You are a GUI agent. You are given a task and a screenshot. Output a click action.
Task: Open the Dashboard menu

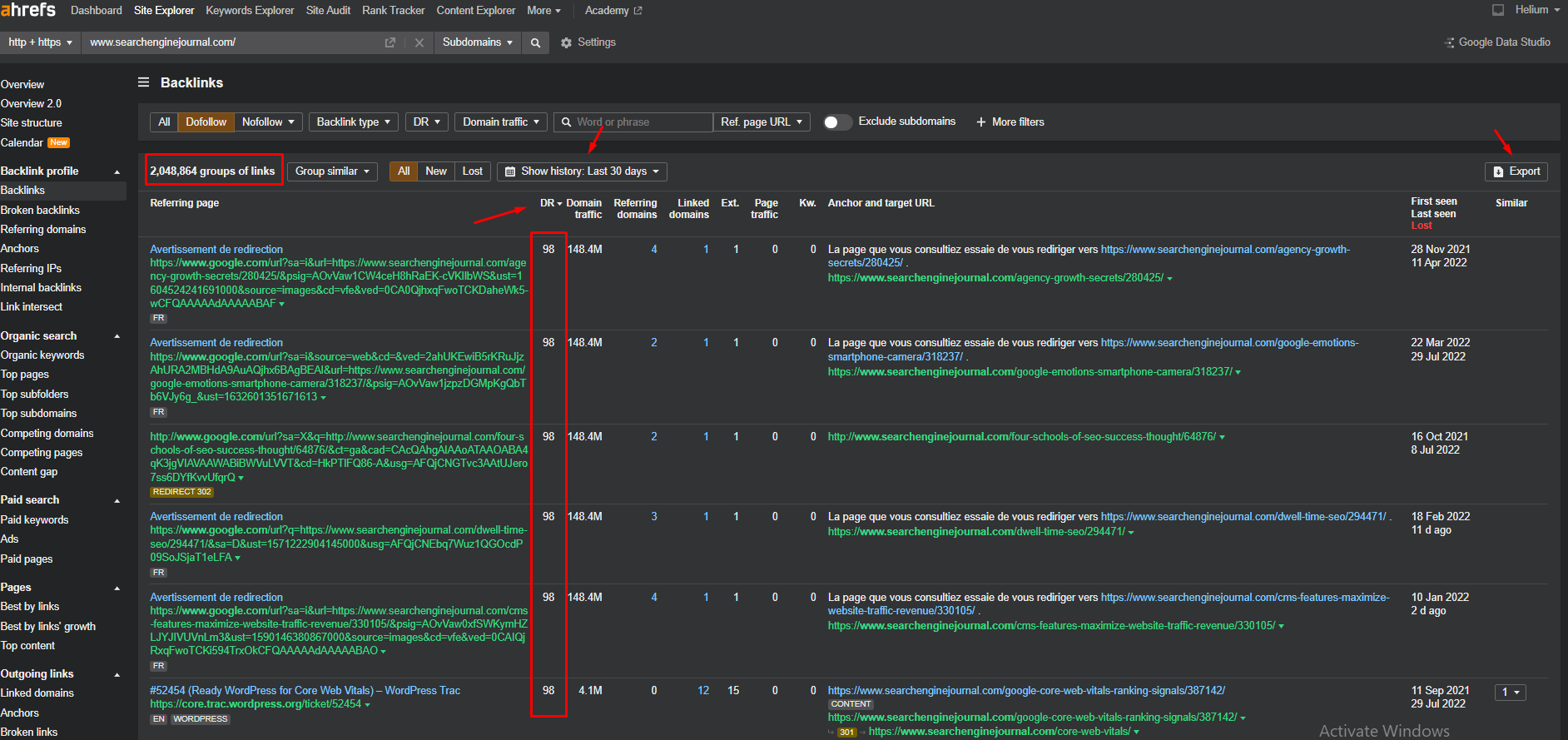tap(97, 11)
